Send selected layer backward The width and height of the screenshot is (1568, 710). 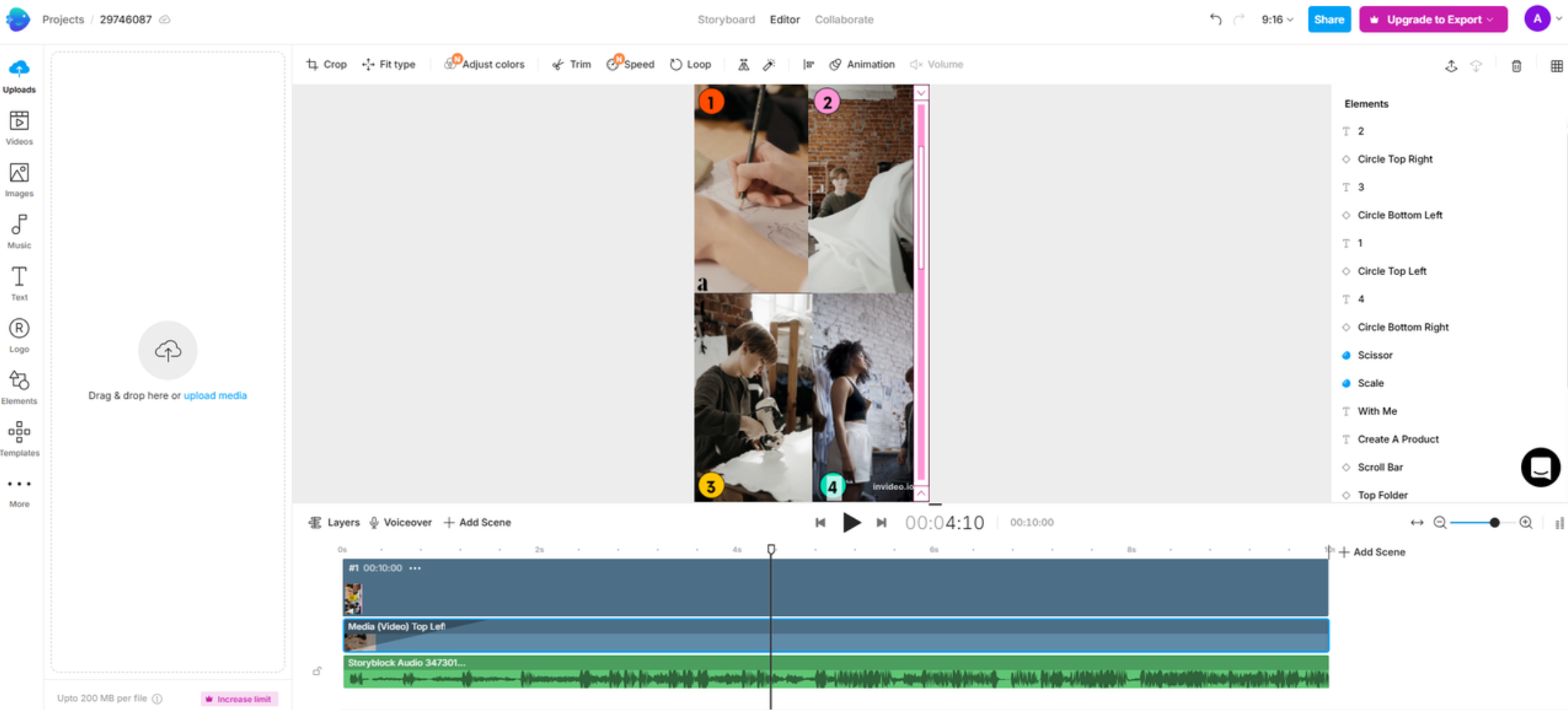1477,66
